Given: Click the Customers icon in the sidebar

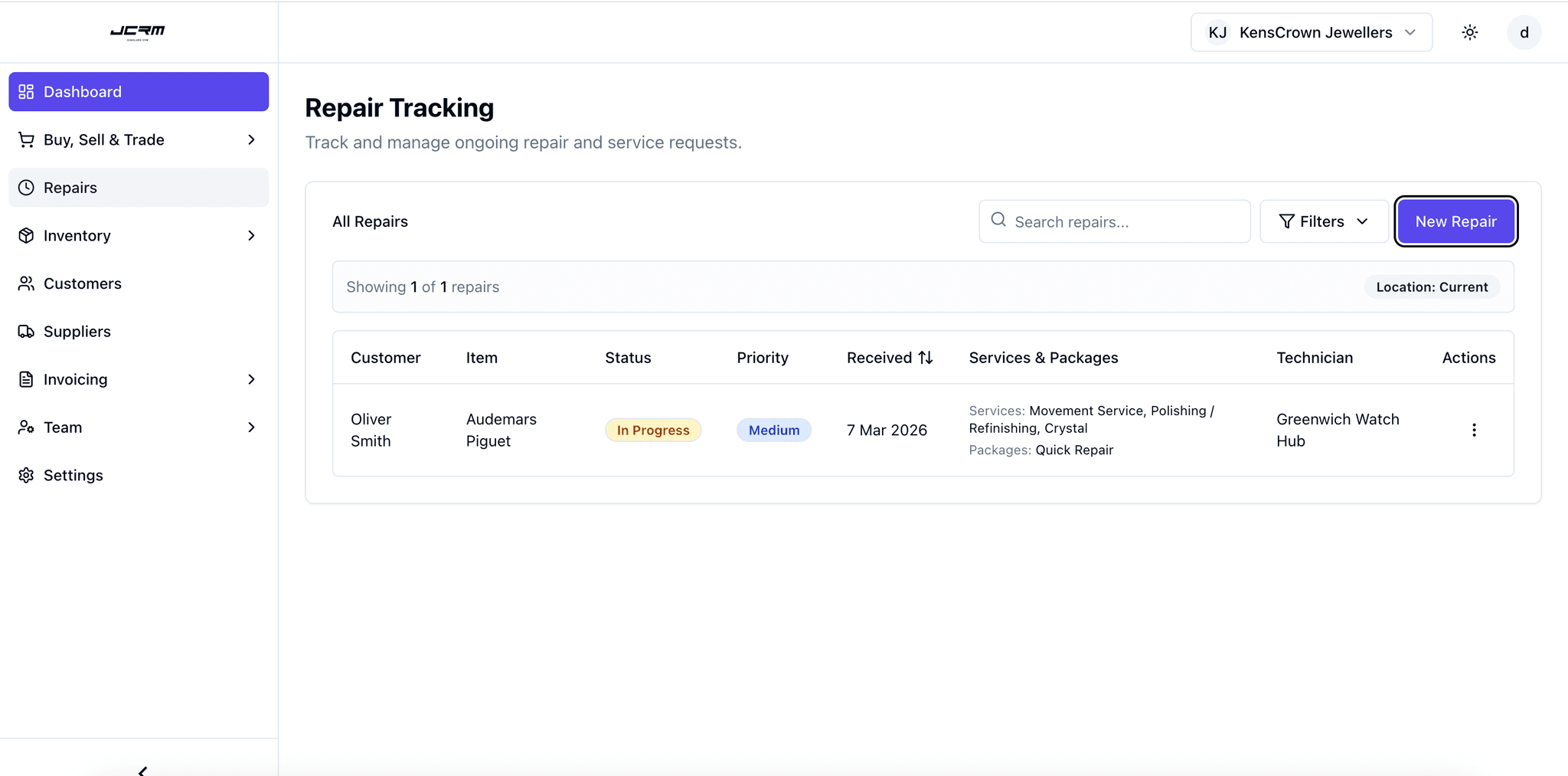Looking at the screenshot, I should tap(26, 283).
